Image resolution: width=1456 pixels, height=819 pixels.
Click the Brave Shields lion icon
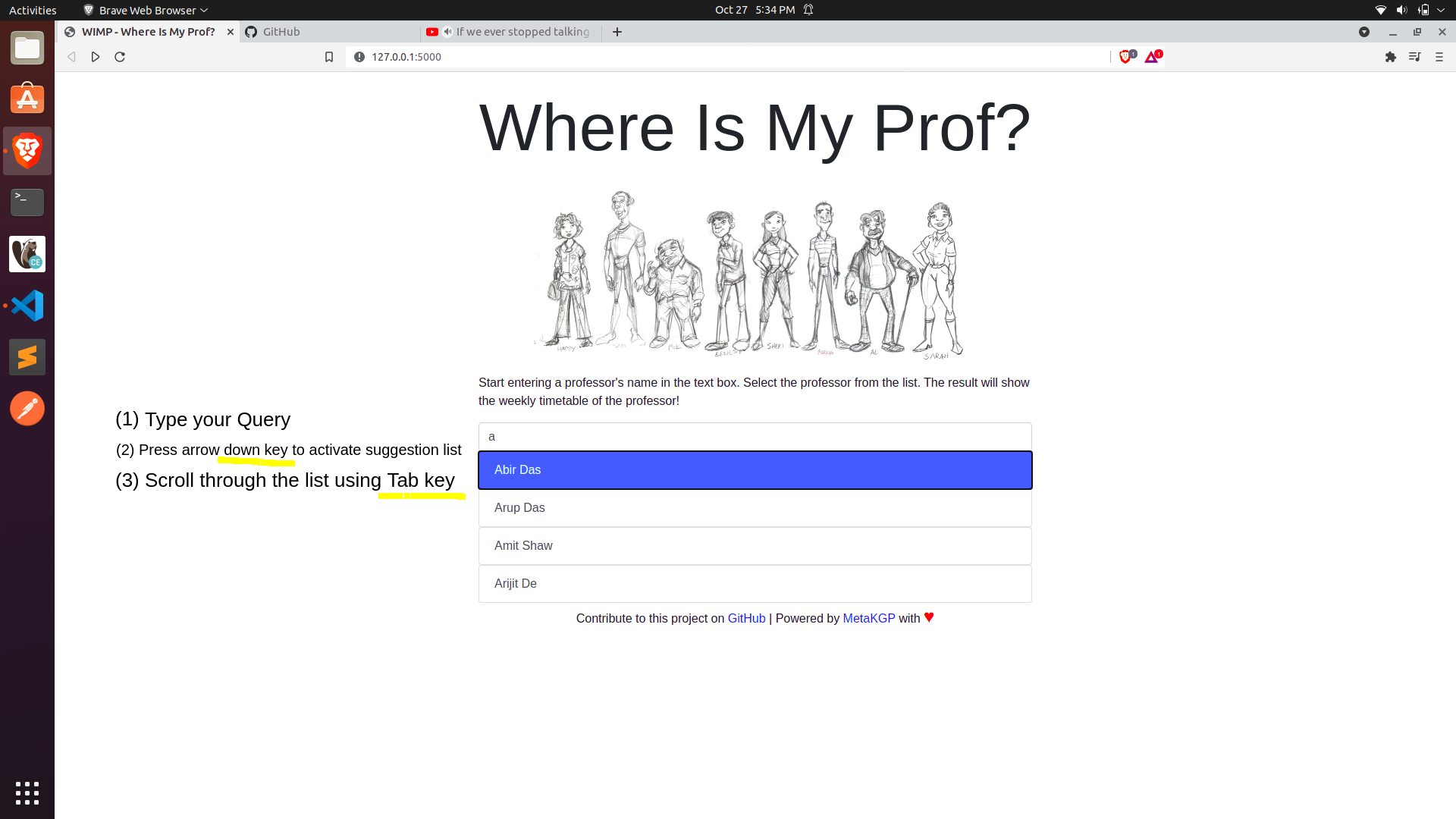point(1125,57)
